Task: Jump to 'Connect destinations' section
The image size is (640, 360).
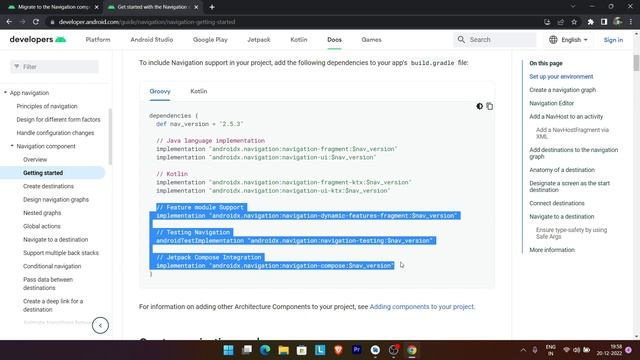Action: 557,203
